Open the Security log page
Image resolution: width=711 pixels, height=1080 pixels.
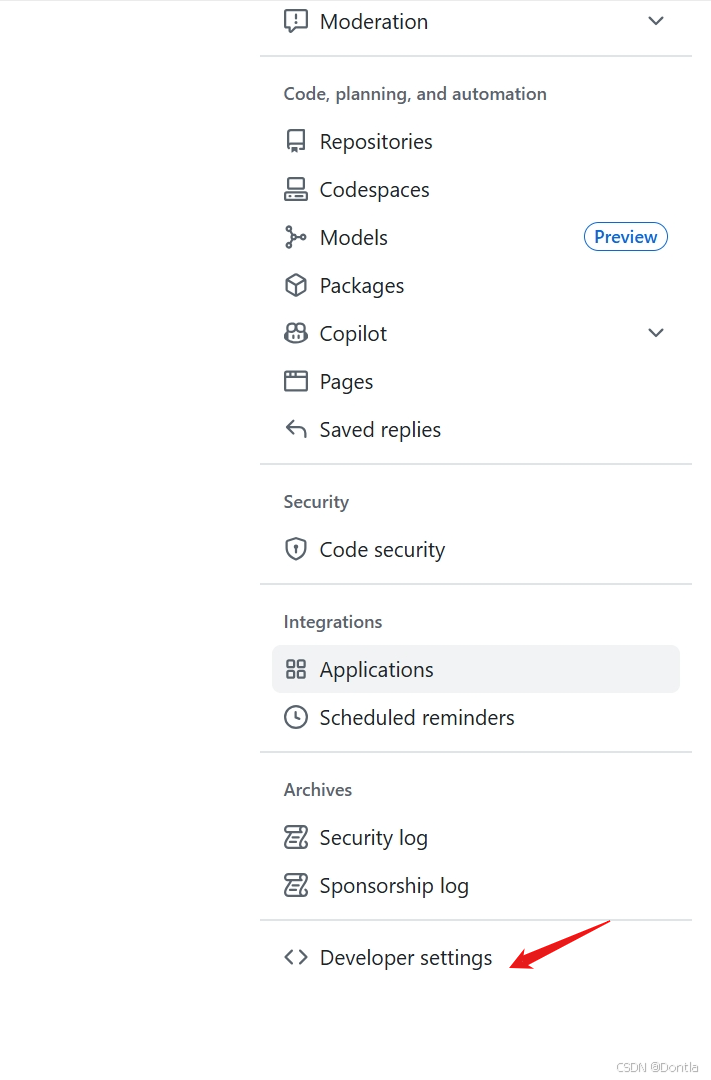(373, 837)
